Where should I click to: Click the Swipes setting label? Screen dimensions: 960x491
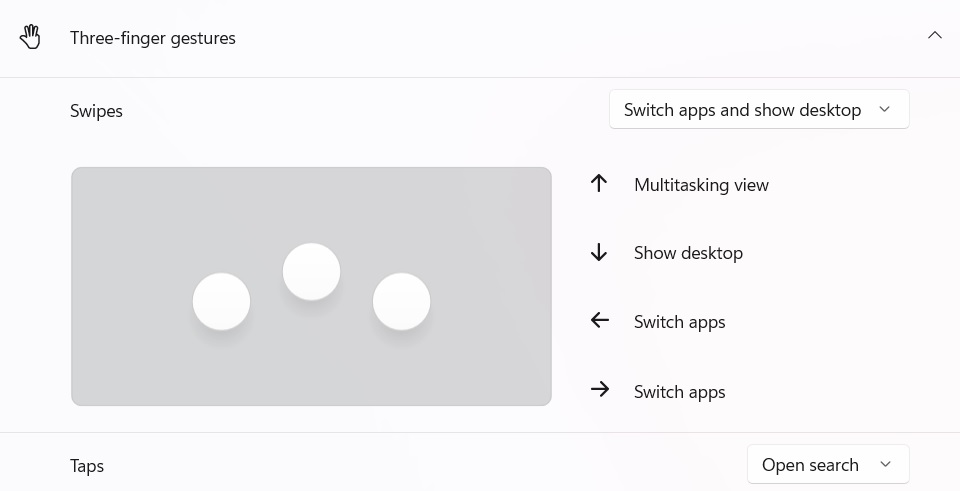point(96,111)
